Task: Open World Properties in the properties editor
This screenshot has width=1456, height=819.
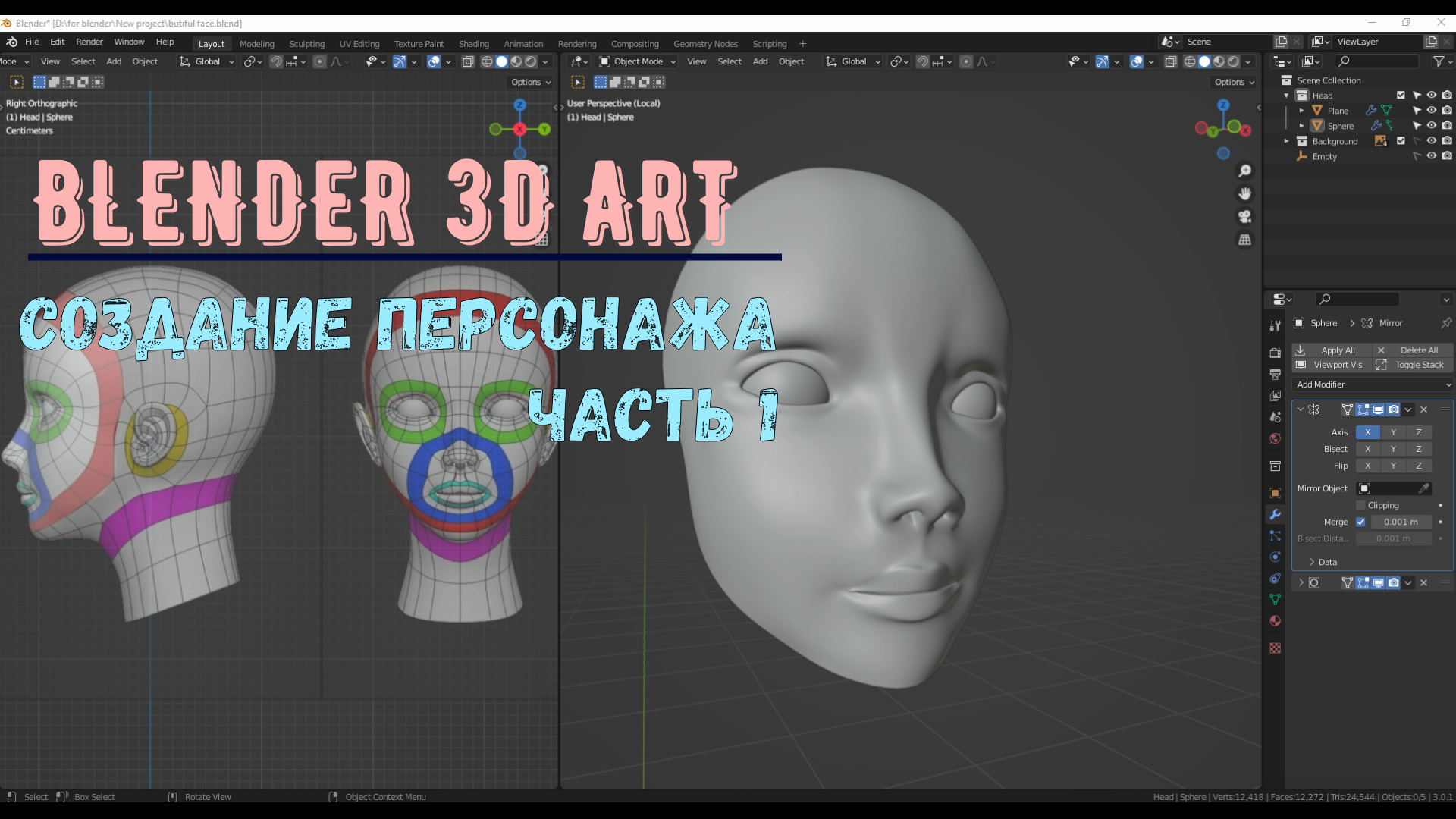Action: tap(1276, 438)
